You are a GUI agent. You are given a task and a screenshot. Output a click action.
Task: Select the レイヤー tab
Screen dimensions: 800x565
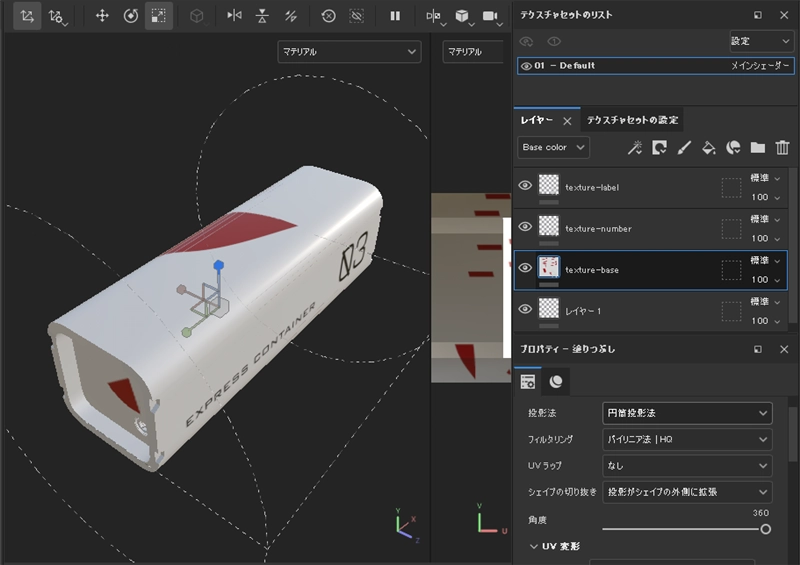[537, 120]
